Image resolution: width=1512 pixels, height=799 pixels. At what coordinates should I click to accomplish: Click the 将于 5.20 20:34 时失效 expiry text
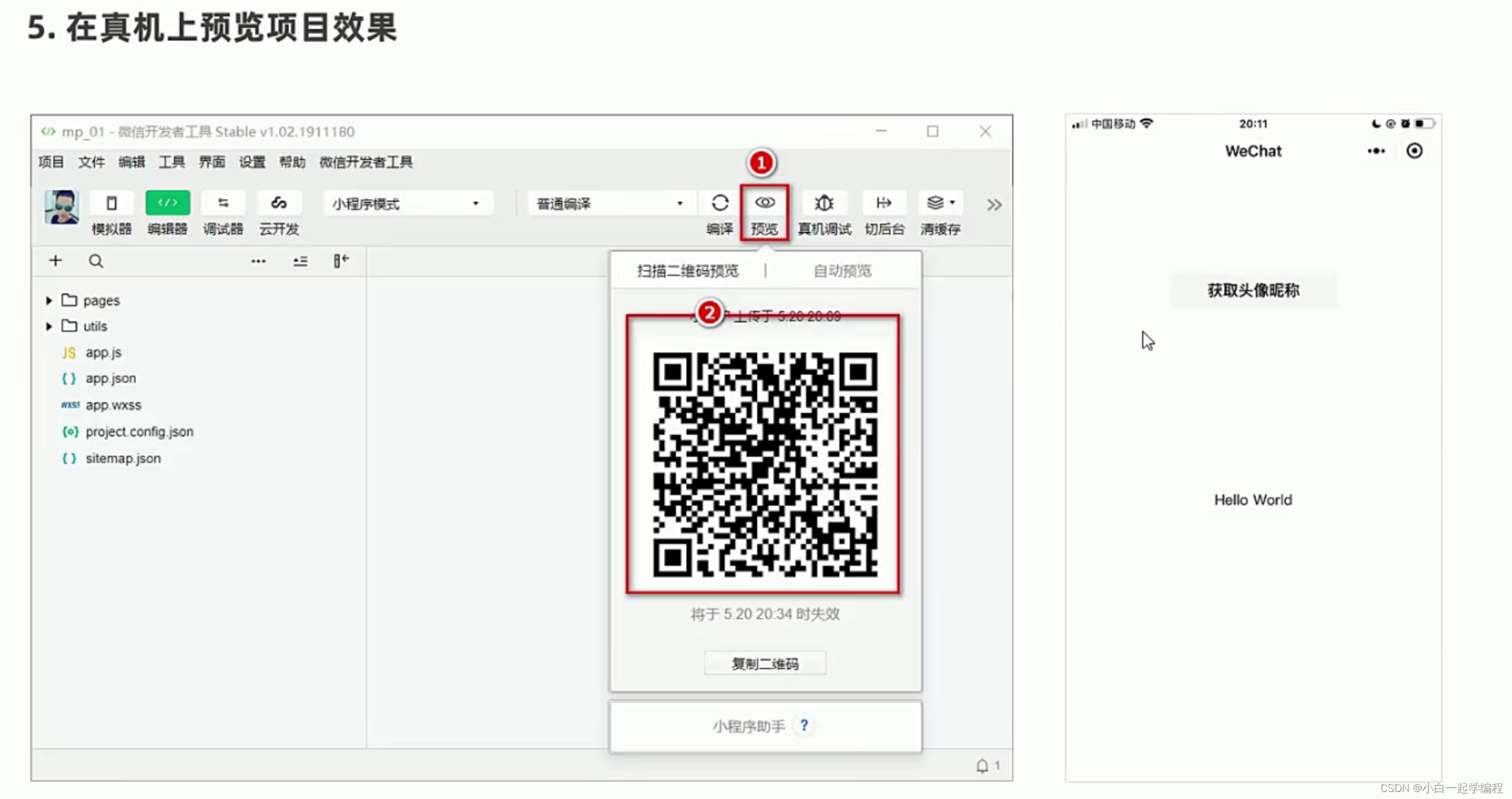[x=765, y=614]
